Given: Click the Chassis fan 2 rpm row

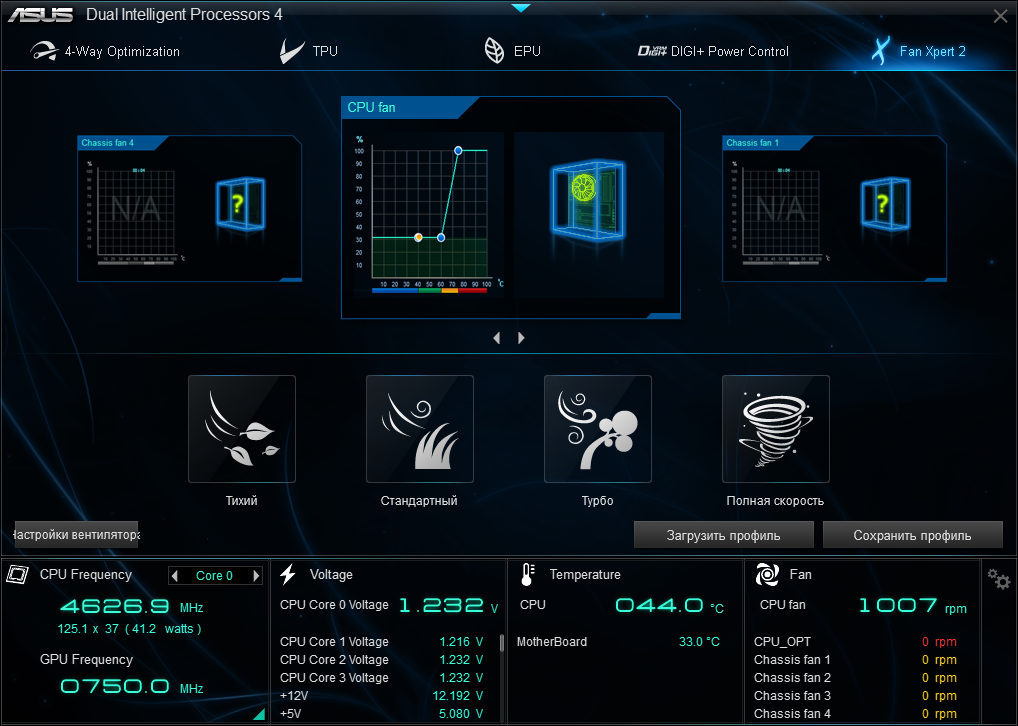Looking at the screenshot, I should [x=855, y=677].
